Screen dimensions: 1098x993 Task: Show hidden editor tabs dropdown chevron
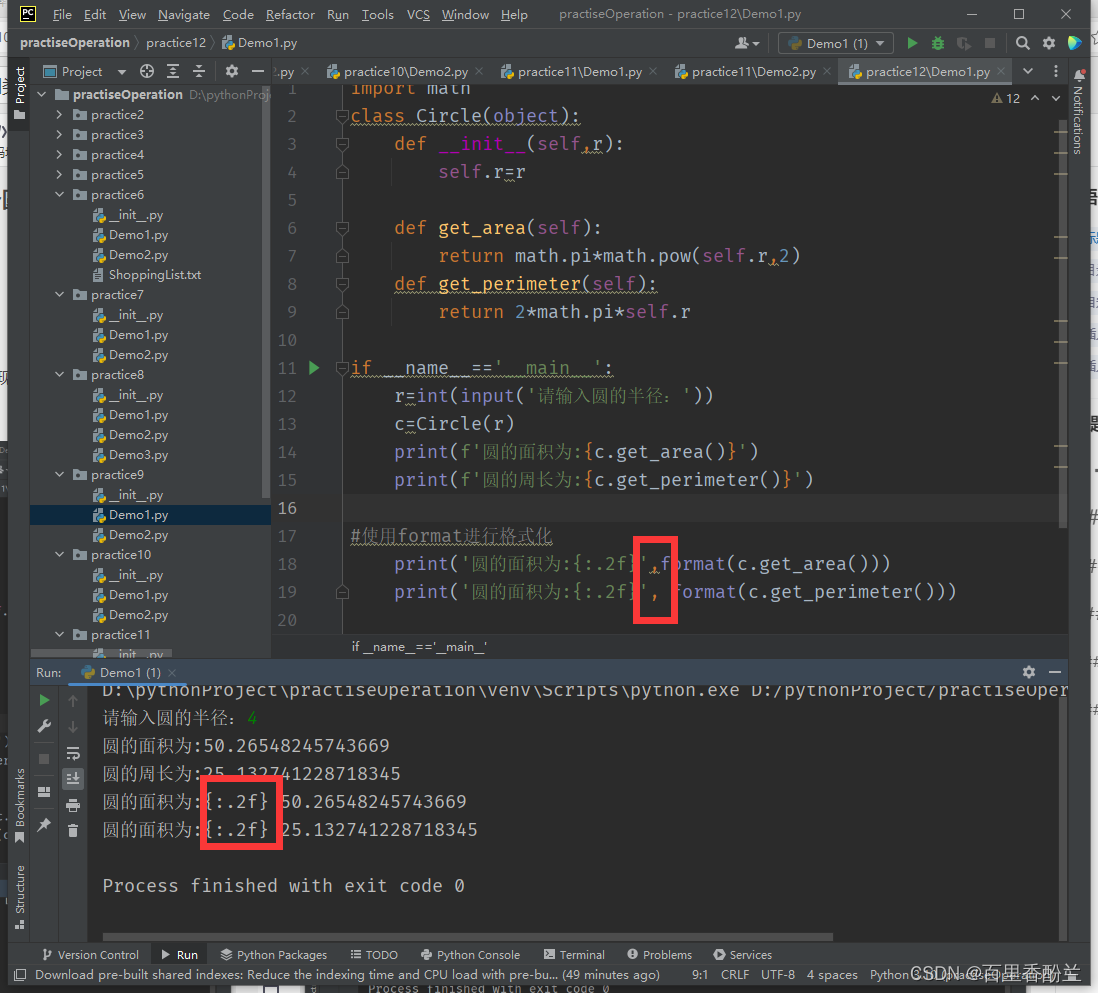(x=1028, y=71)
